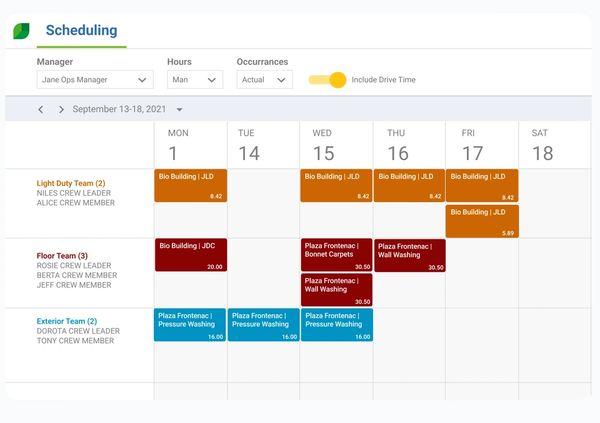Open Tuesday Pressure Washing job

coord(263,324)
